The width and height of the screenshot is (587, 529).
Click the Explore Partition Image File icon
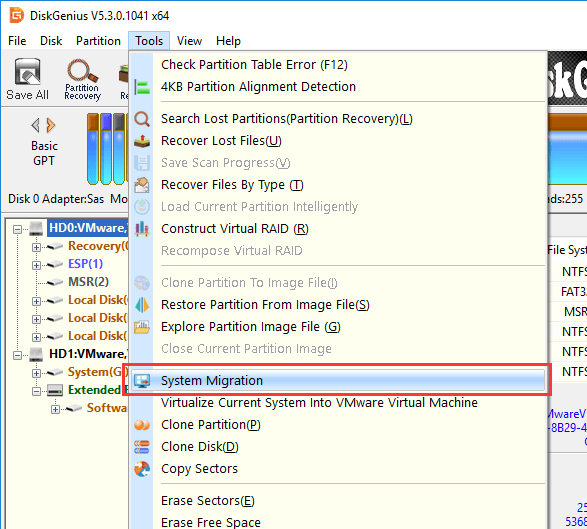click(x=142, y=327)
